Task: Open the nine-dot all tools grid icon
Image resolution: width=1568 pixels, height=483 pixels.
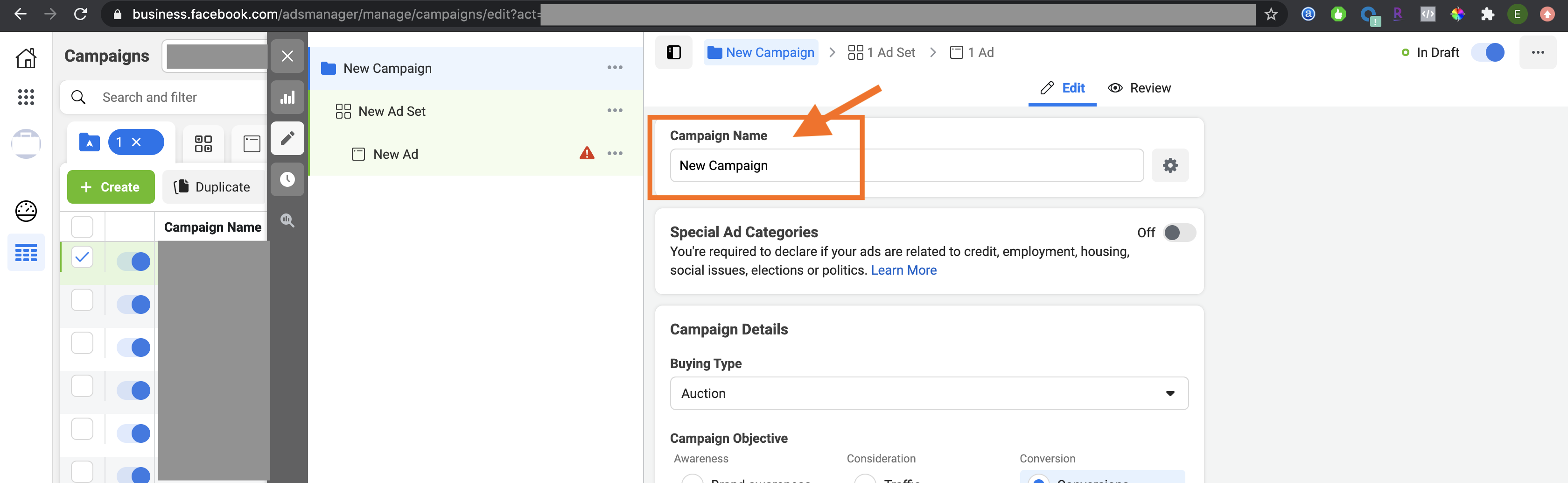Action: [26, 97]
